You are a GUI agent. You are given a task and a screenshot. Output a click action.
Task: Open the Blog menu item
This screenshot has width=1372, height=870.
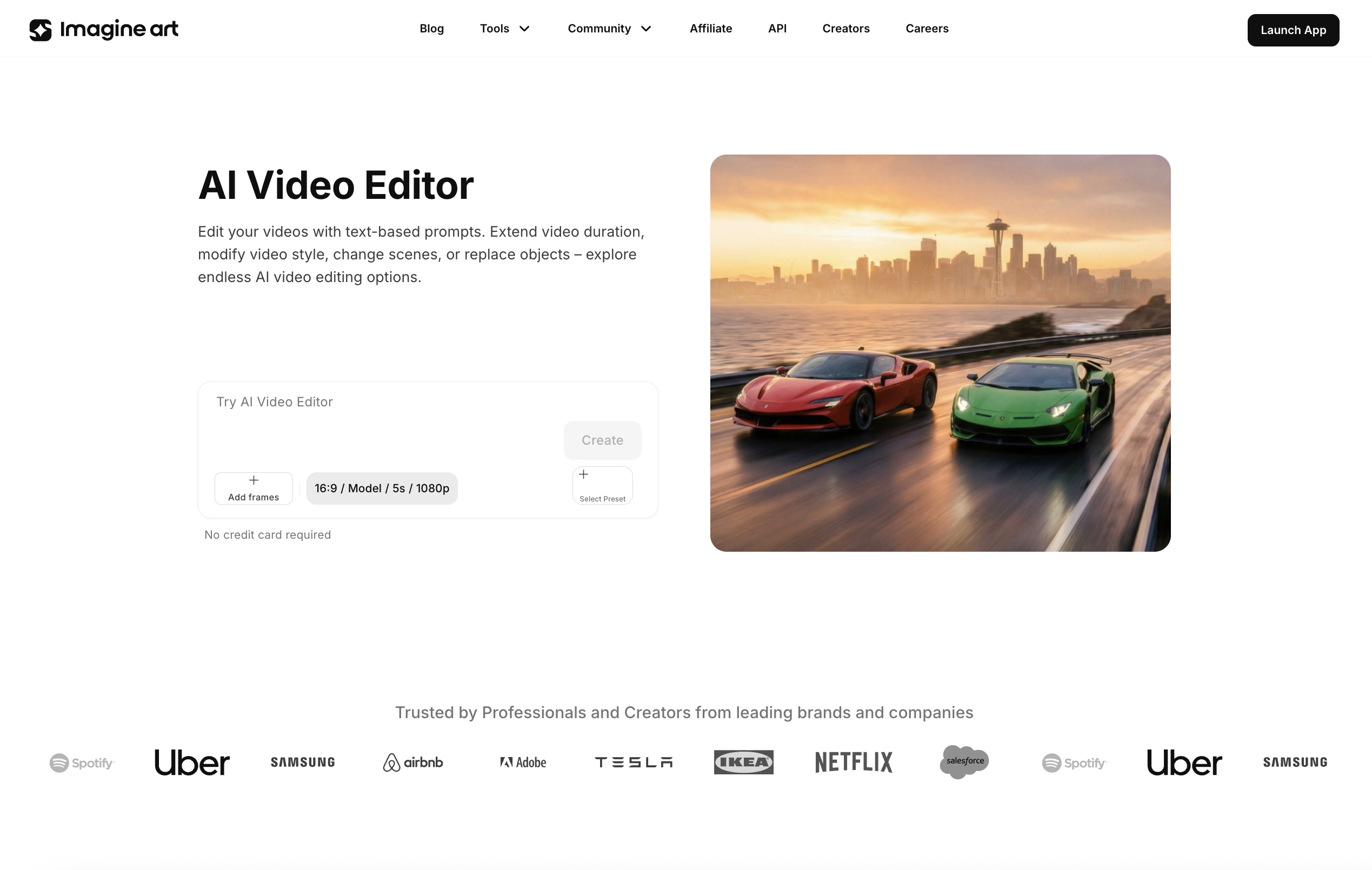pyautogui.click(x=431, y=29)
